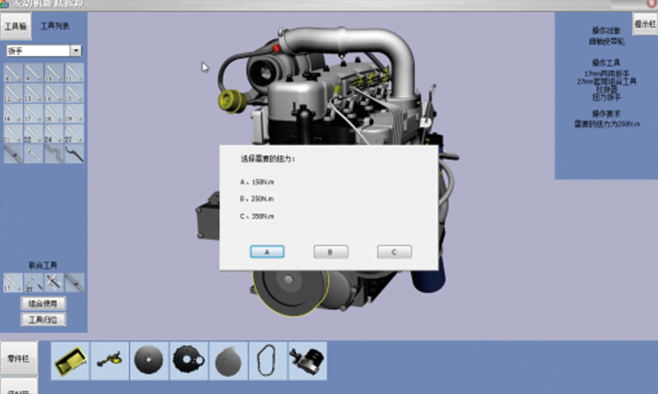Select the torque wrench in taken tools
This screenshot has width=658, height=394.
click(x=74, y=282)
